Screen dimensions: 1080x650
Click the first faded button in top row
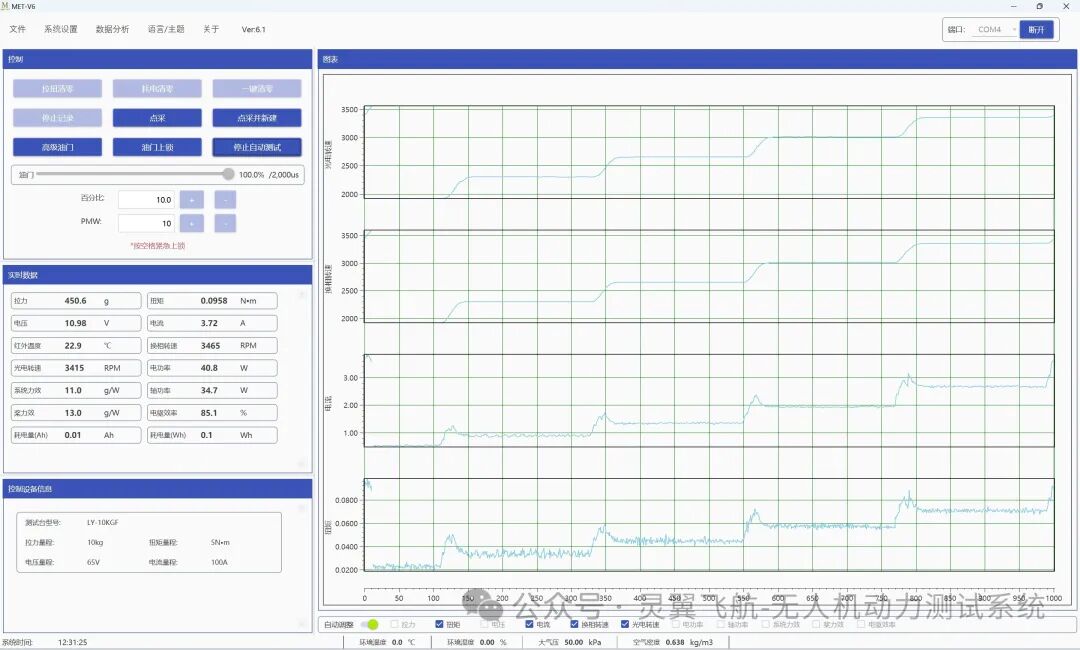tap(57, 88)
